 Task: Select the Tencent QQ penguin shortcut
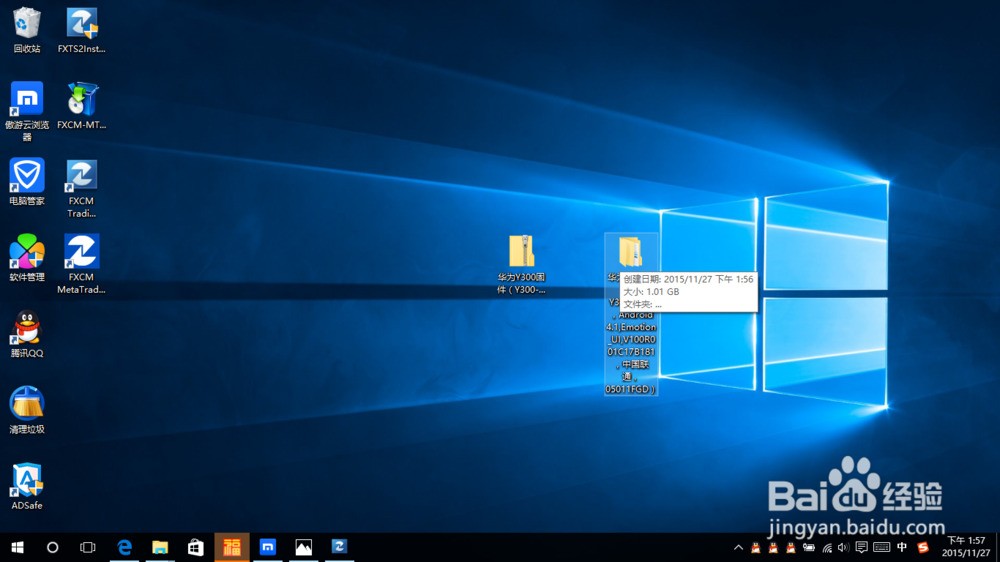pyautogui.click(x=27, y=334)
